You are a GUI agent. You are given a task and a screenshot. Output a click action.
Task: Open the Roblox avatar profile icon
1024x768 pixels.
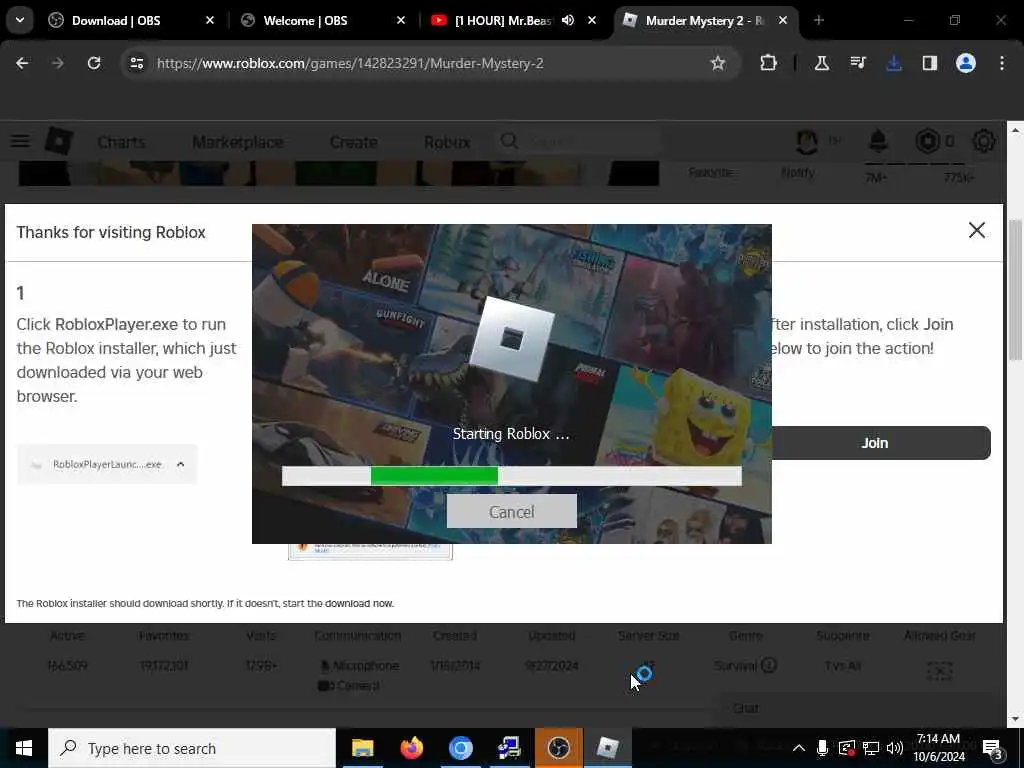pos(807,141)
